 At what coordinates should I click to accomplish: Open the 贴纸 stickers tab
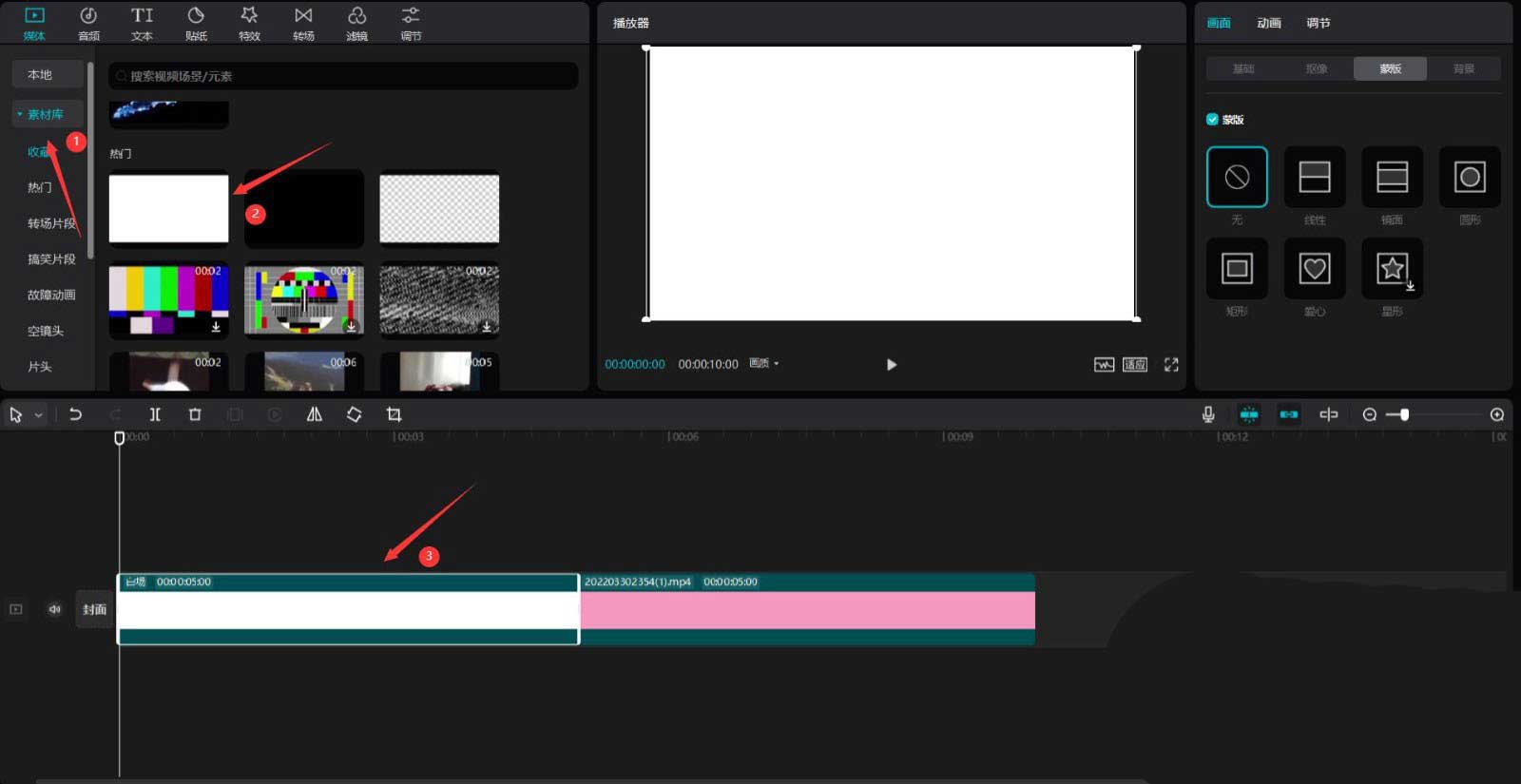(x=196, y=24)
